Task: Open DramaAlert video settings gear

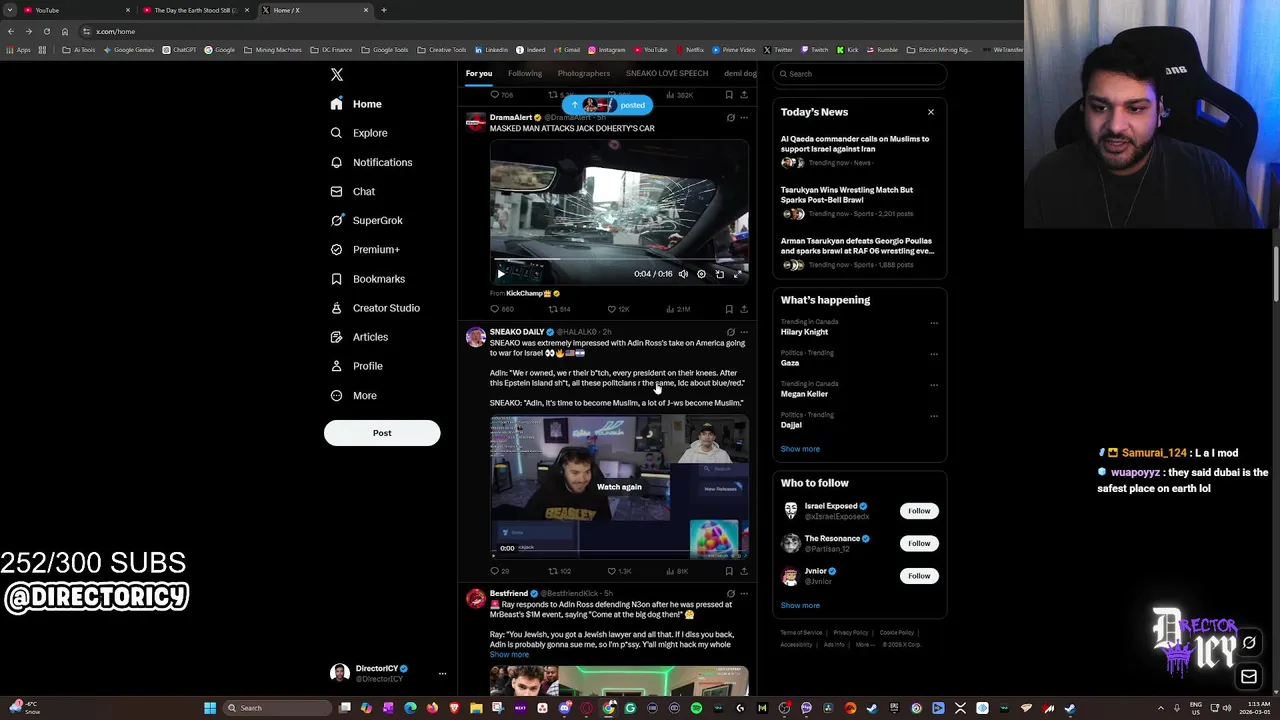Action: (701, 274)
